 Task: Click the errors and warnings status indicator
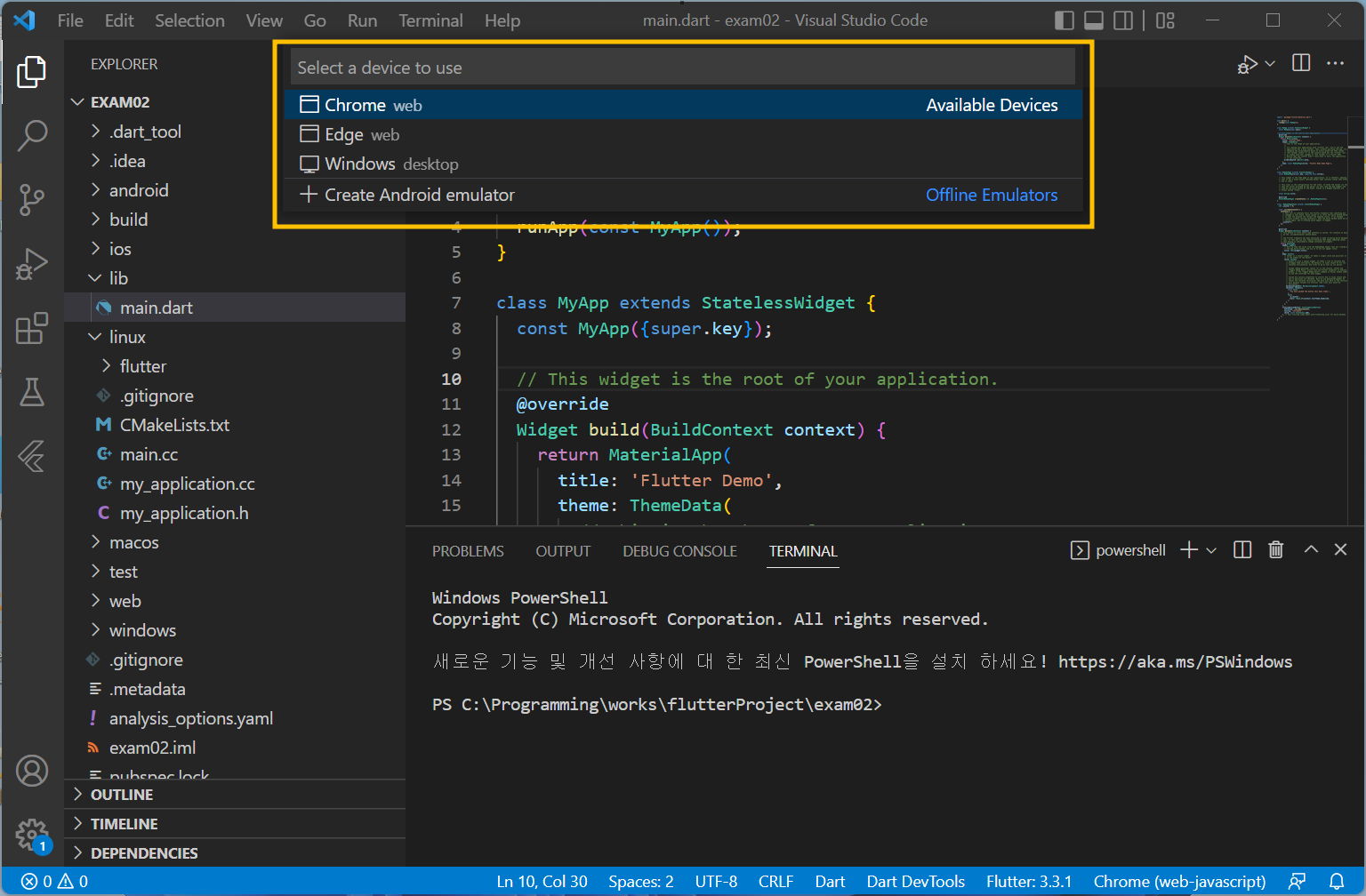pyautogui.click(x=55, y=882)
